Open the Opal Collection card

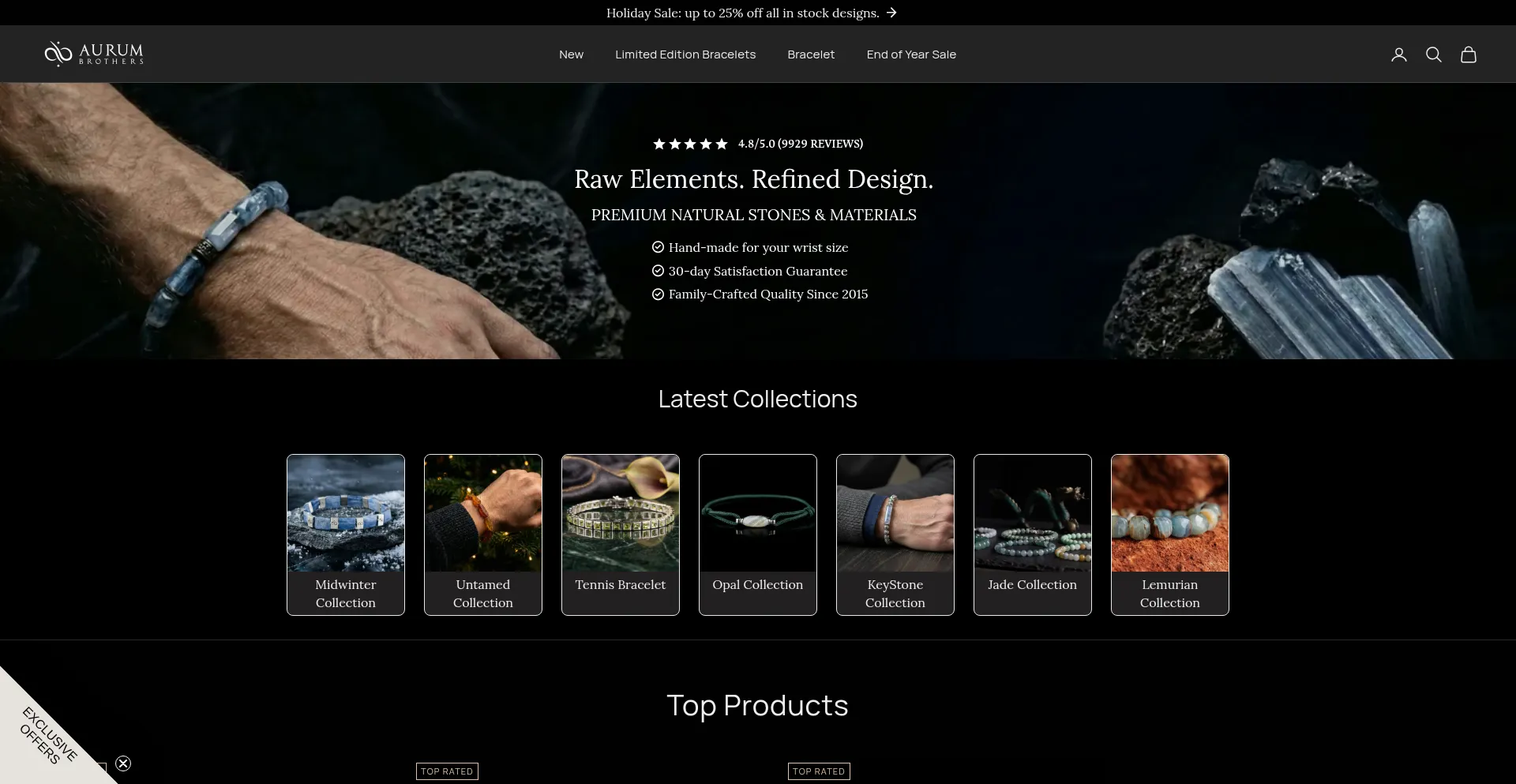pyautogui.click(x=758, y=535)
